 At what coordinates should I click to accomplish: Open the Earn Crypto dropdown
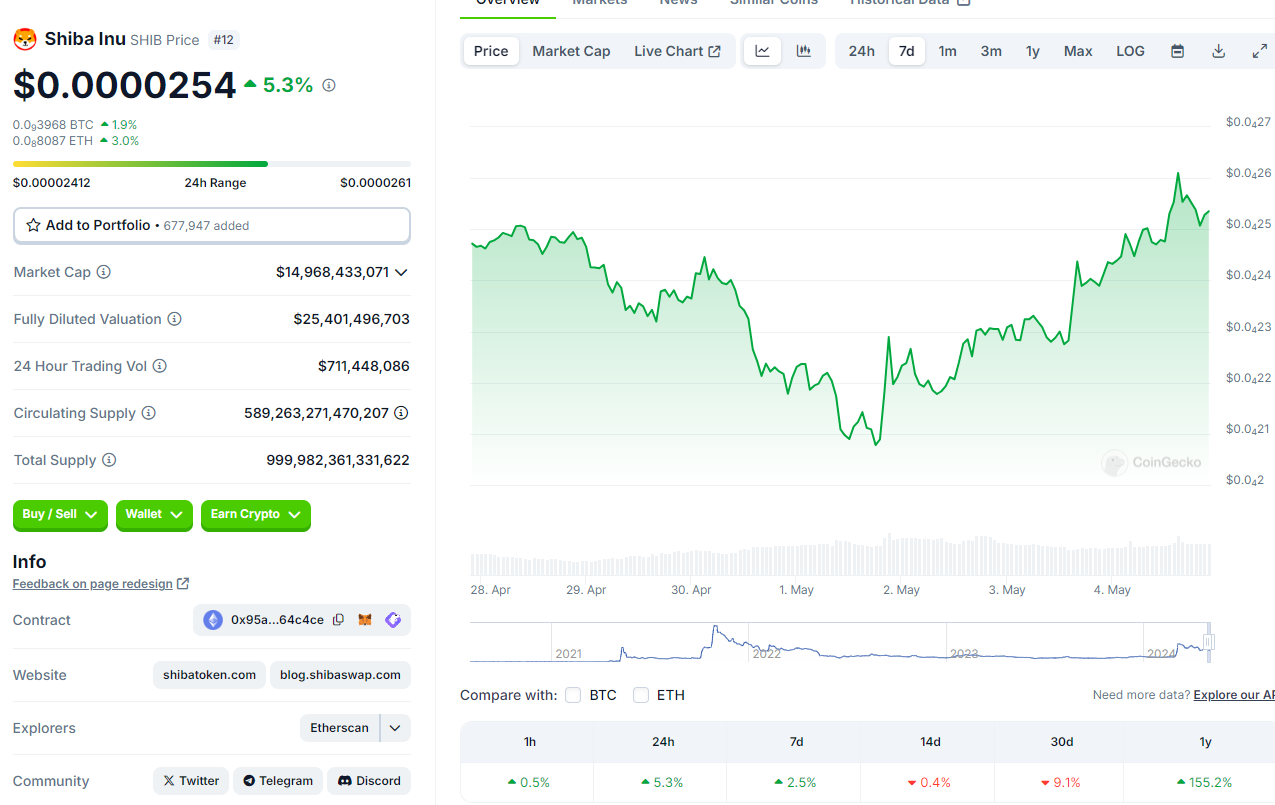click(x=256, y=515)
